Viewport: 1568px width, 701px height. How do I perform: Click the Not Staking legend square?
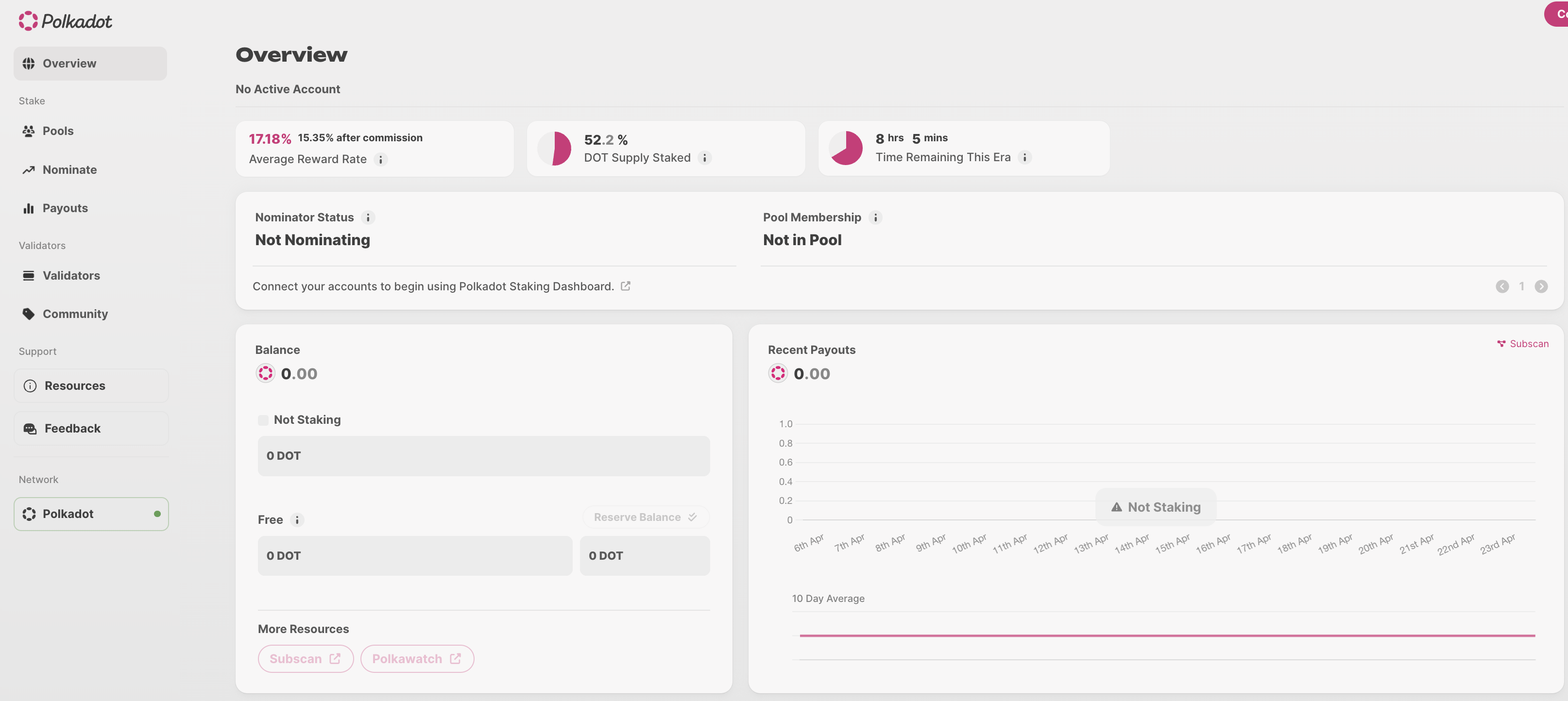pos(263,420)
